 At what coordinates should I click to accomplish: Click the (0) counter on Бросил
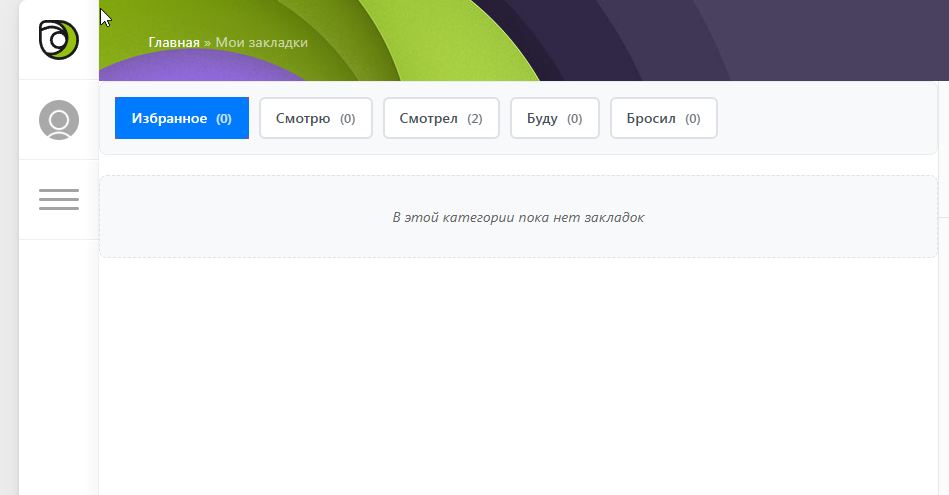click(692, 118)
